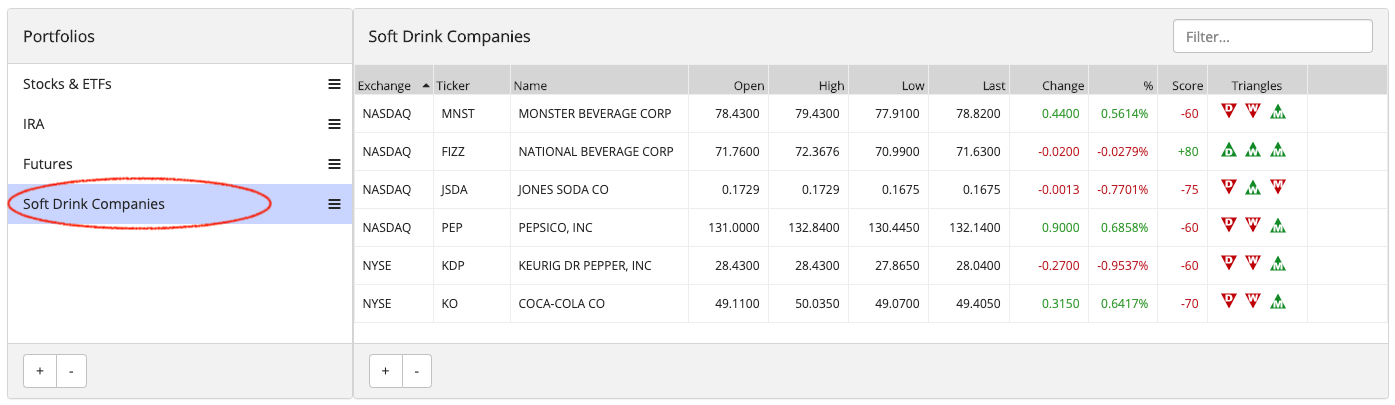The height and width of the screenshot is (405, 1395).
Task: Click the daily triangle icon for KDP
Action: [1230, 264]
